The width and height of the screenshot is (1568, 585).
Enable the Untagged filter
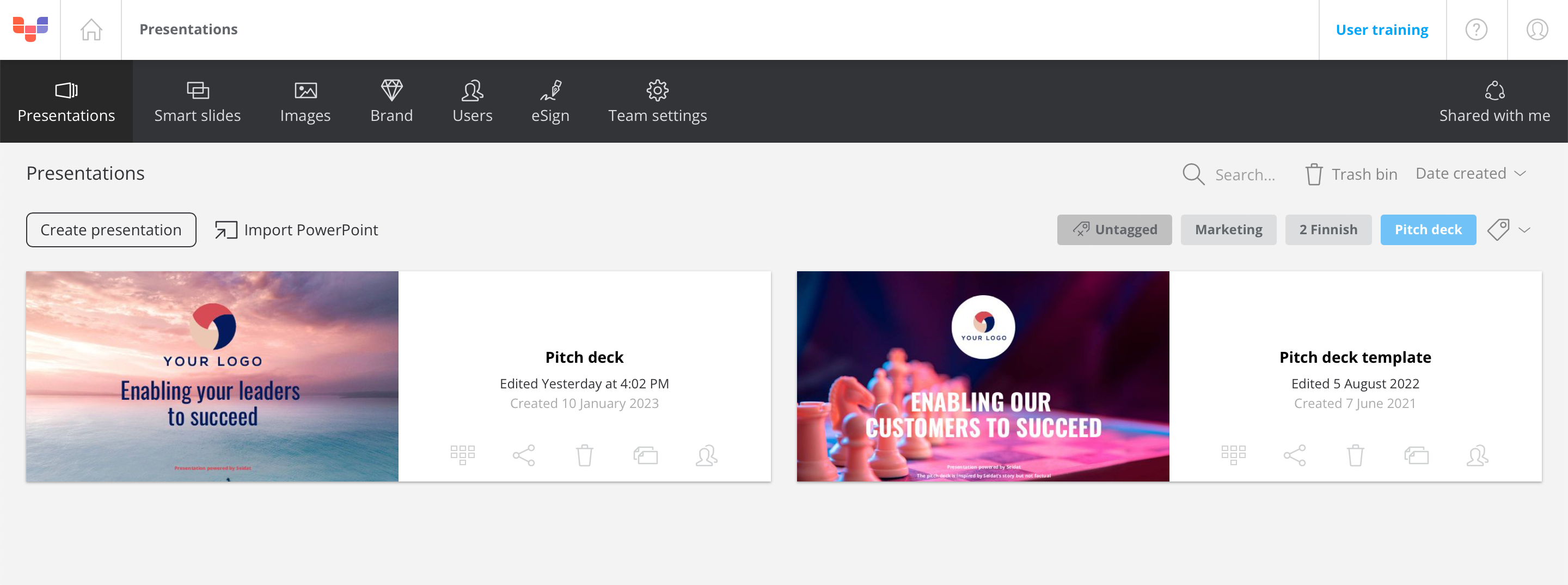click(x=1114, y=229)
